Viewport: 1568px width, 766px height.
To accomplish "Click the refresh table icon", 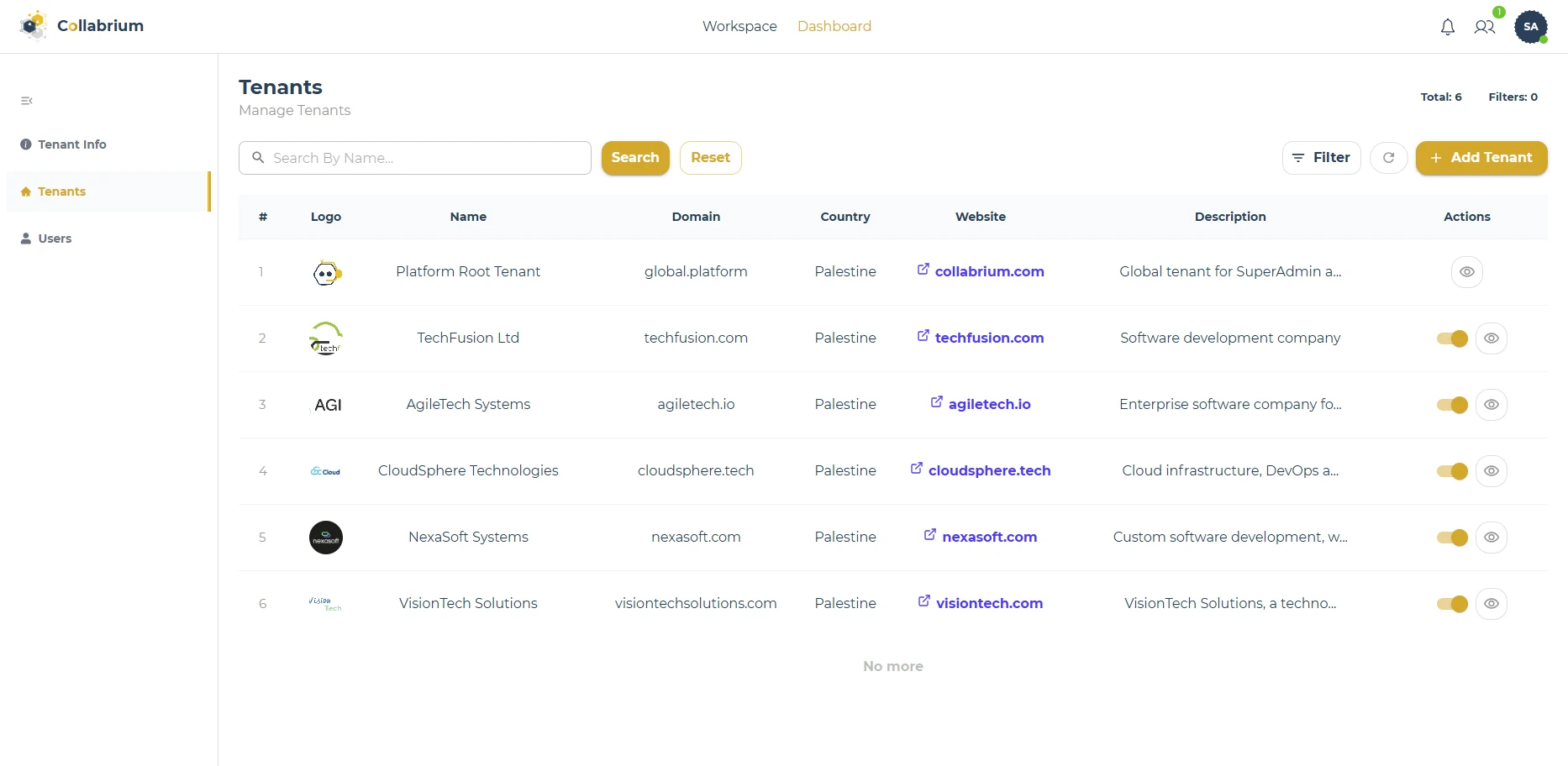I will coord(1389,158).
